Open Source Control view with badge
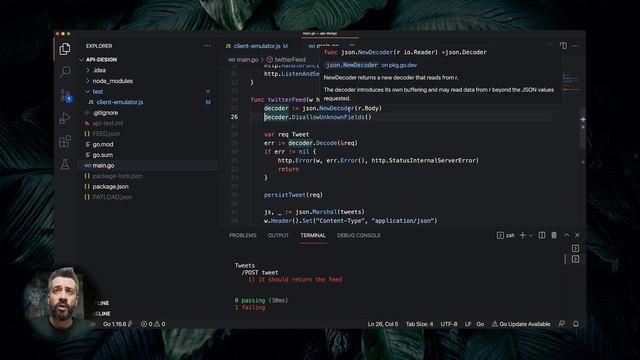Screen dimensions: 640x360 [65, 96]
